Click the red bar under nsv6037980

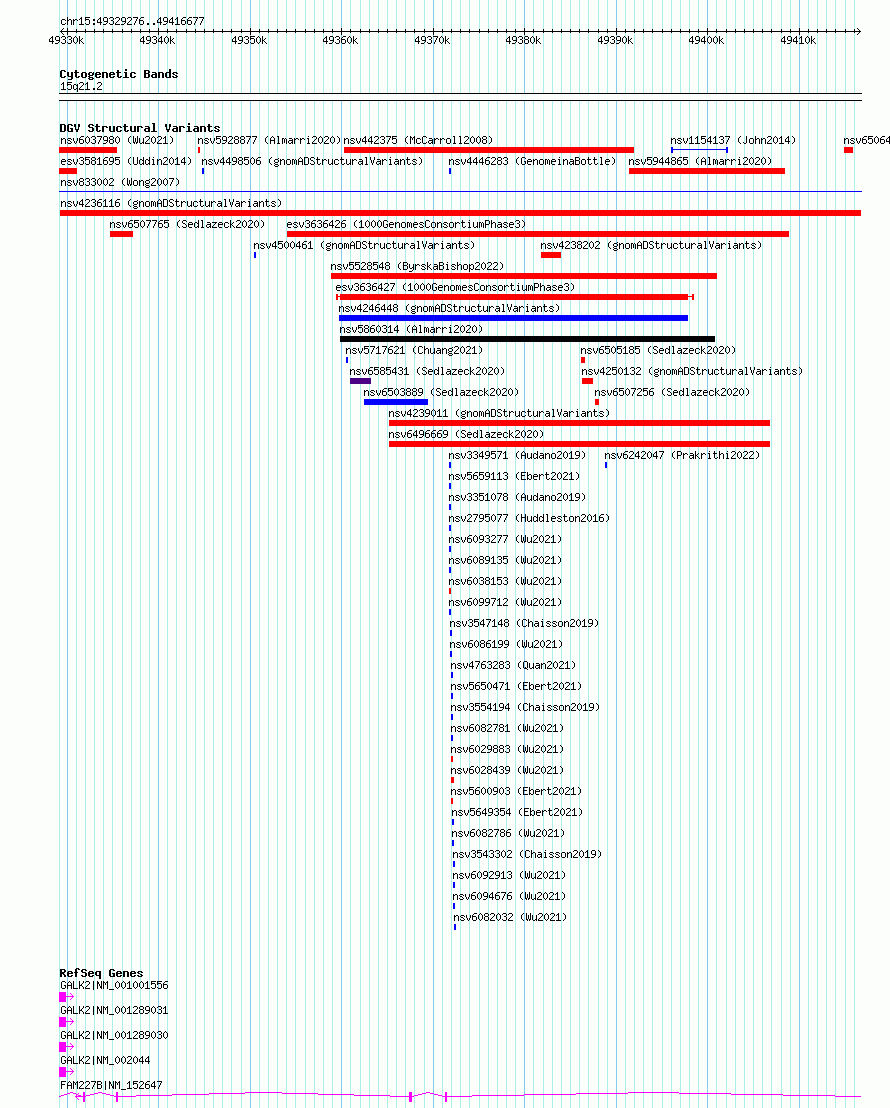[88, 150]
